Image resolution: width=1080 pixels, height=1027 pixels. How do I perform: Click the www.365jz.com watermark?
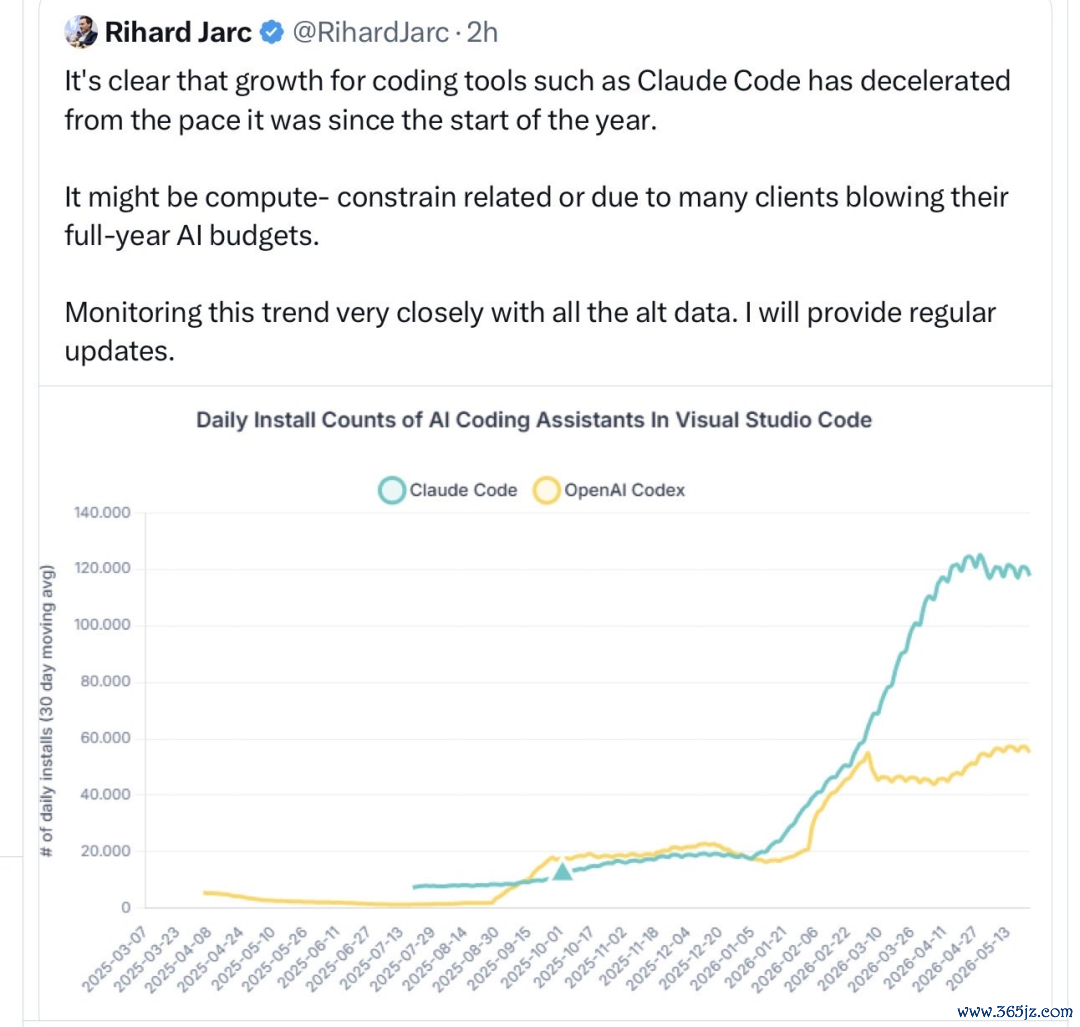1015,1011
